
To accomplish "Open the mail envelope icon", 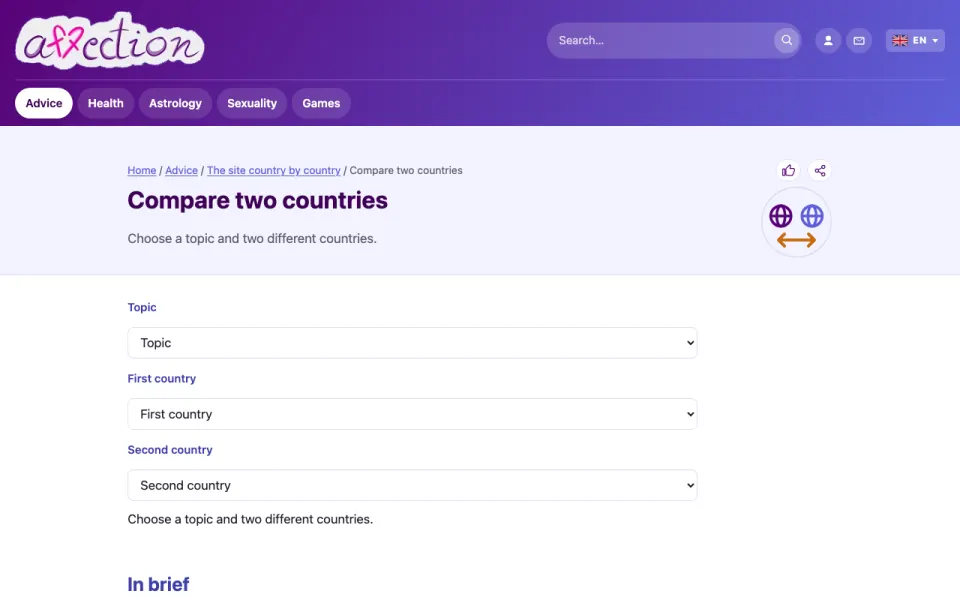I will click(859, 40).
